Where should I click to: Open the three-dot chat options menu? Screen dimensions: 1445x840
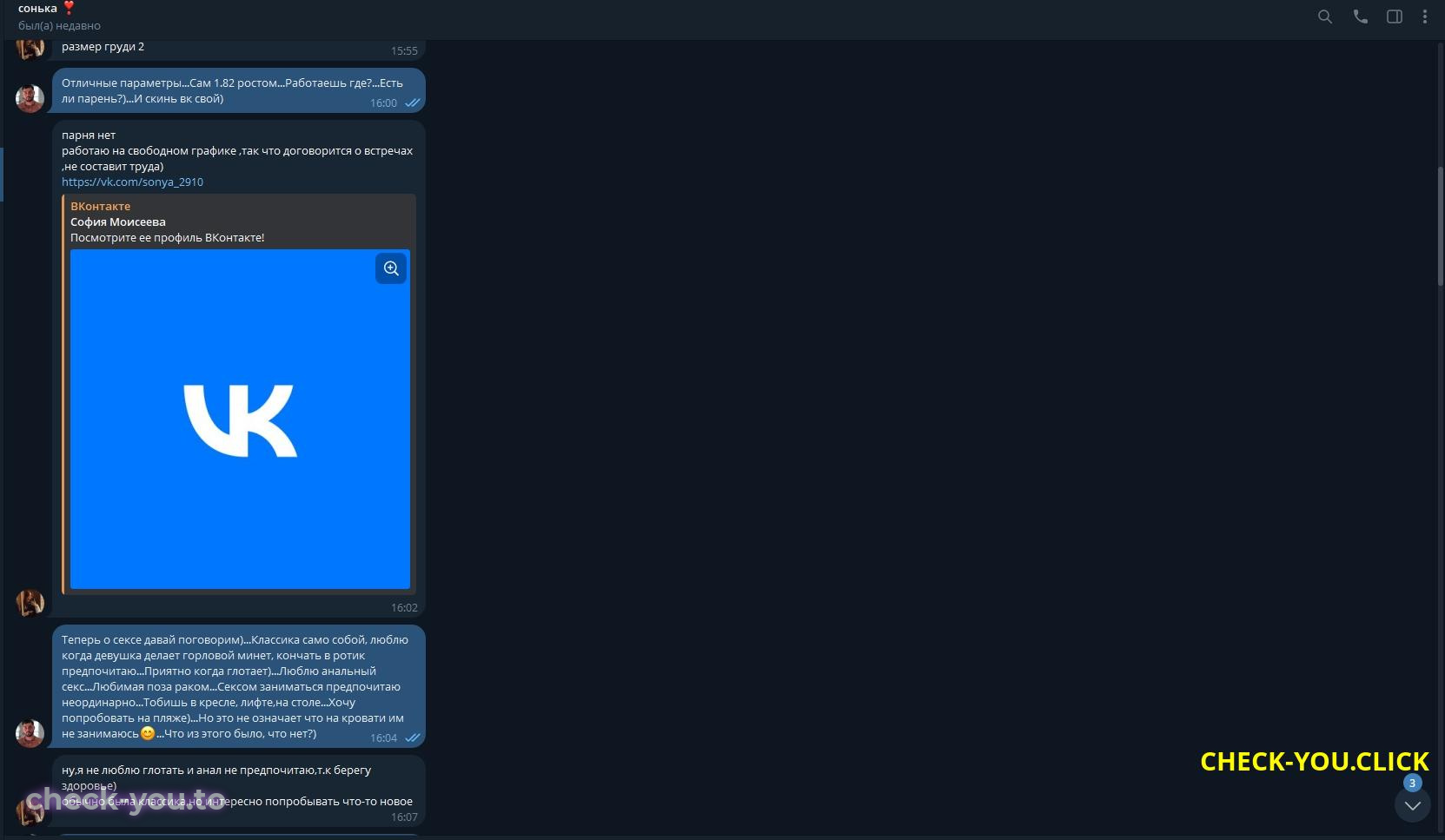pos(1425,17)
